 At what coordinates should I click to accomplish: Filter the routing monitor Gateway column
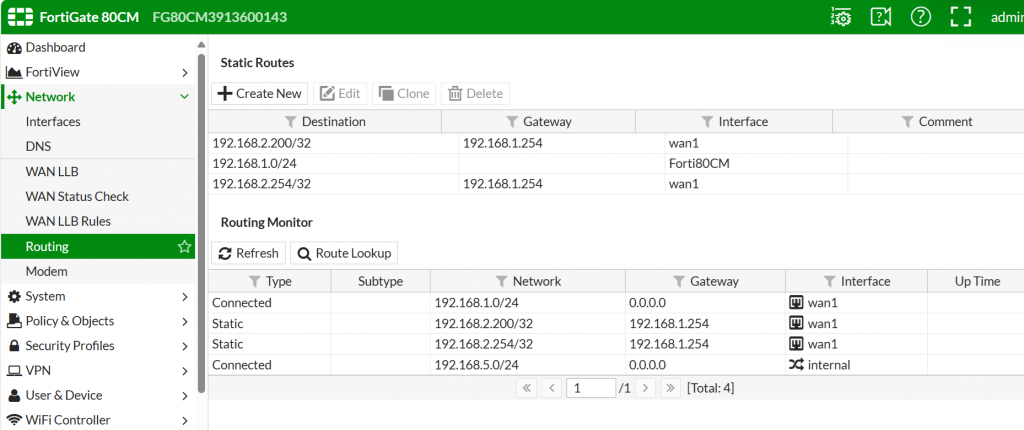[679, 282]
